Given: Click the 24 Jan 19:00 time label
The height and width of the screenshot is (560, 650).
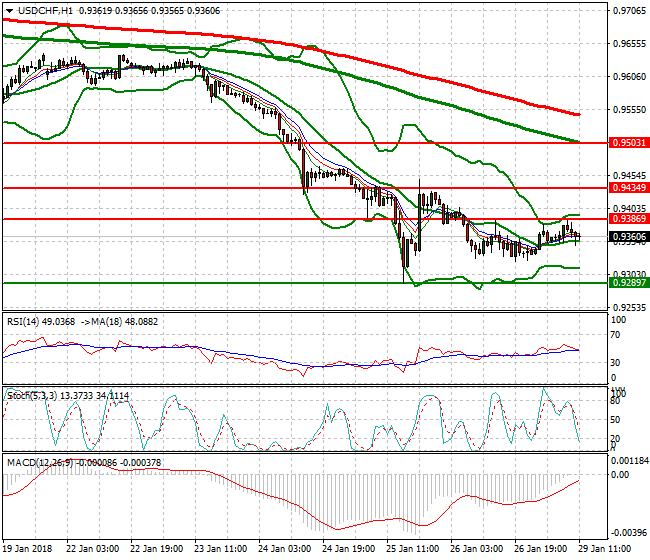Looking at the screenshot, I should (x=349, y=549).
